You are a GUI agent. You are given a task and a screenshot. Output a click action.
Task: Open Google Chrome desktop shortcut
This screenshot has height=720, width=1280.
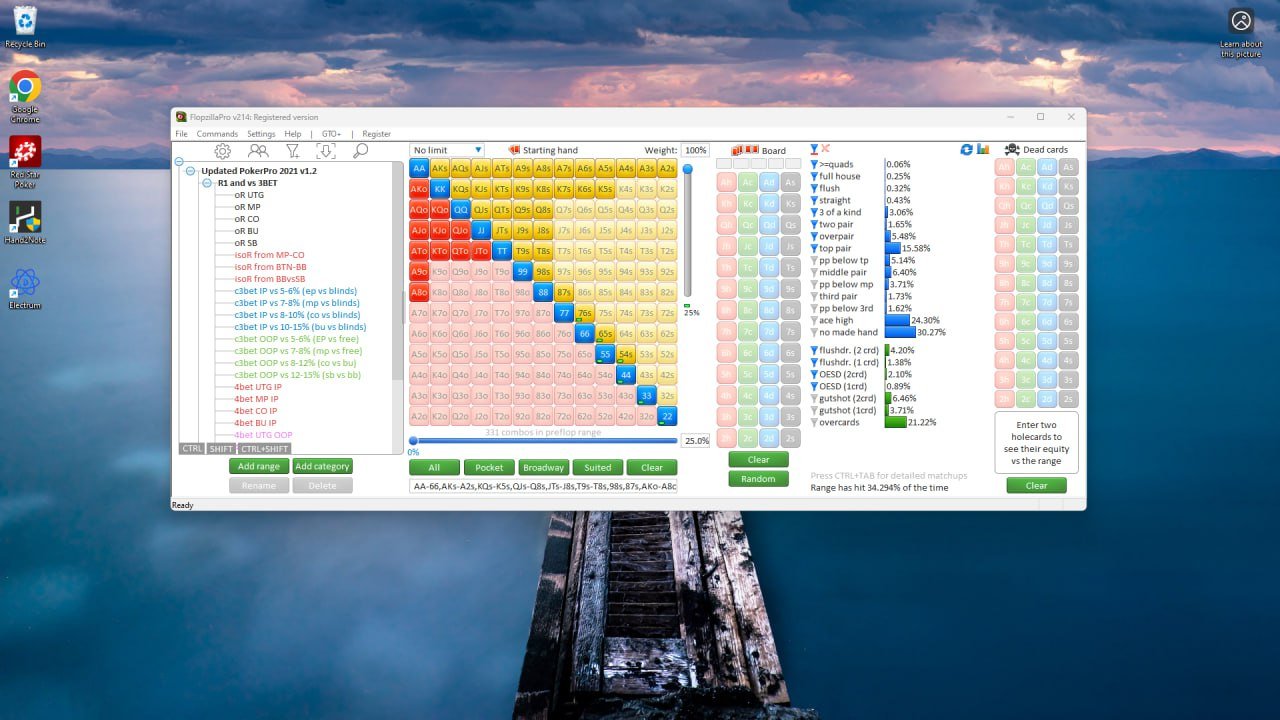click(x=25, y=96)
